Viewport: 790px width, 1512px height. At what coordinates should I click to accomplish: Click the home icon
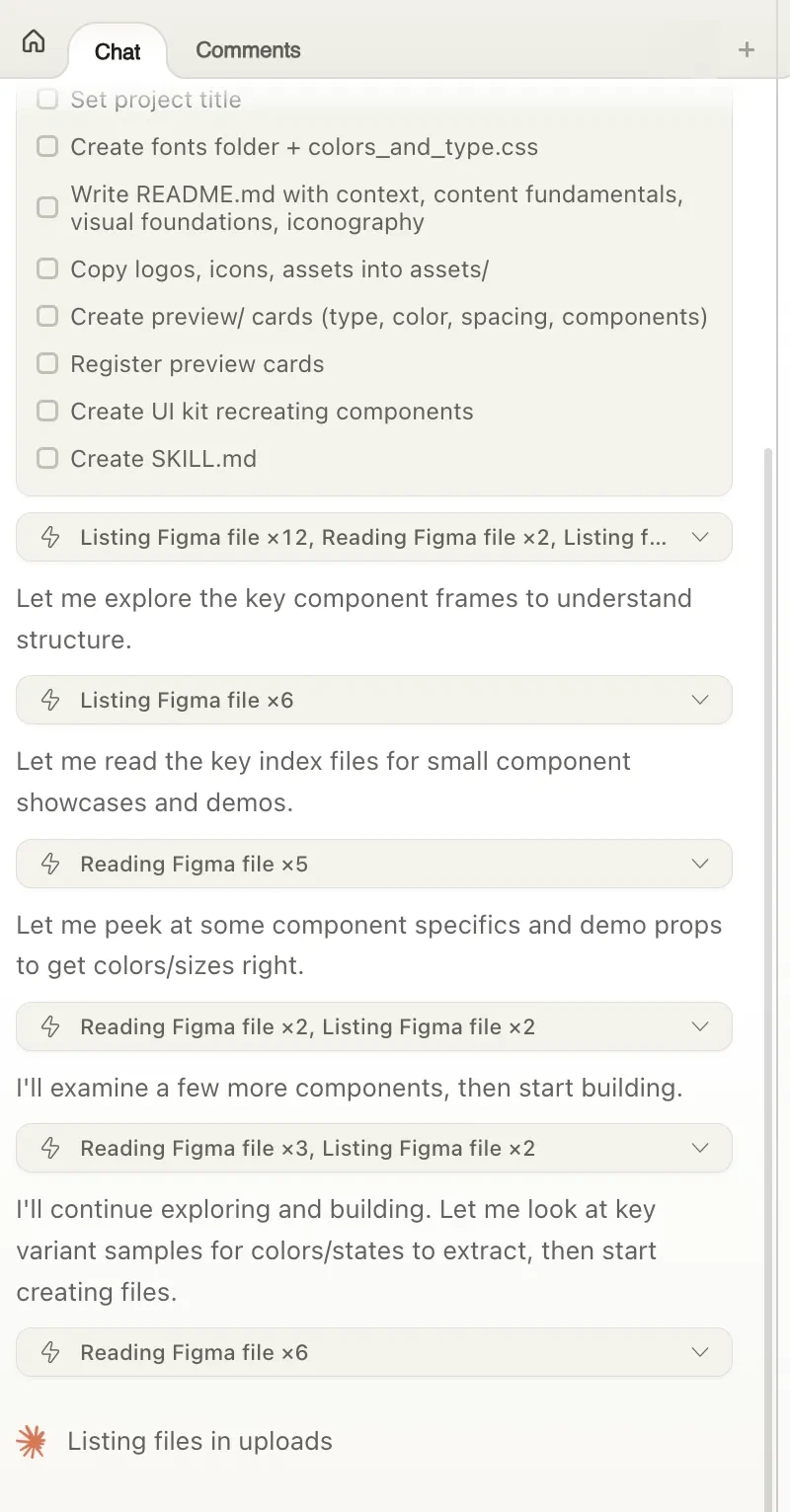34,41
